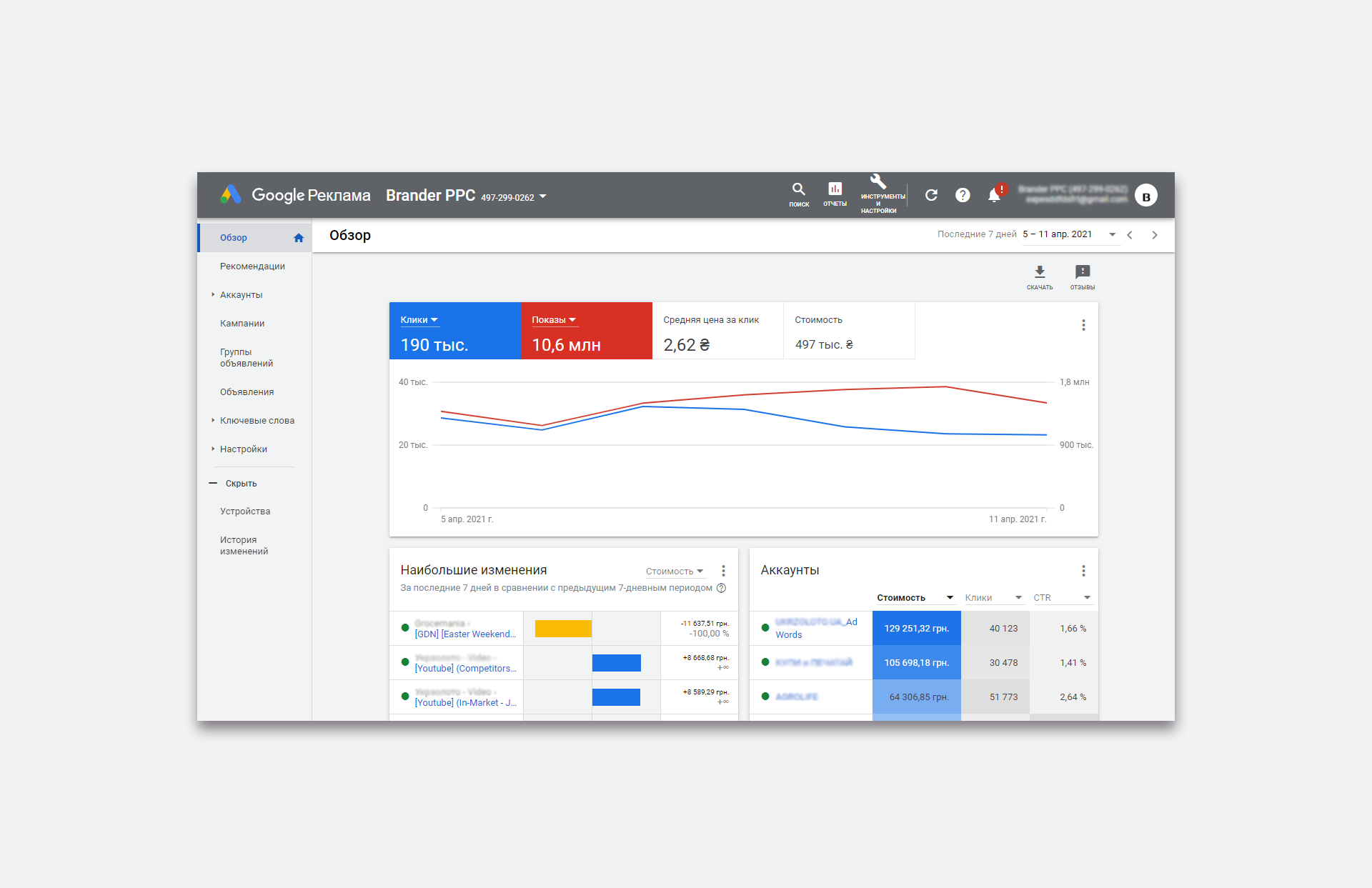The height and width of the screenshot is (888, 1372).
Task: Click the download (Скачать) icon
Action: click(1040, 272)
